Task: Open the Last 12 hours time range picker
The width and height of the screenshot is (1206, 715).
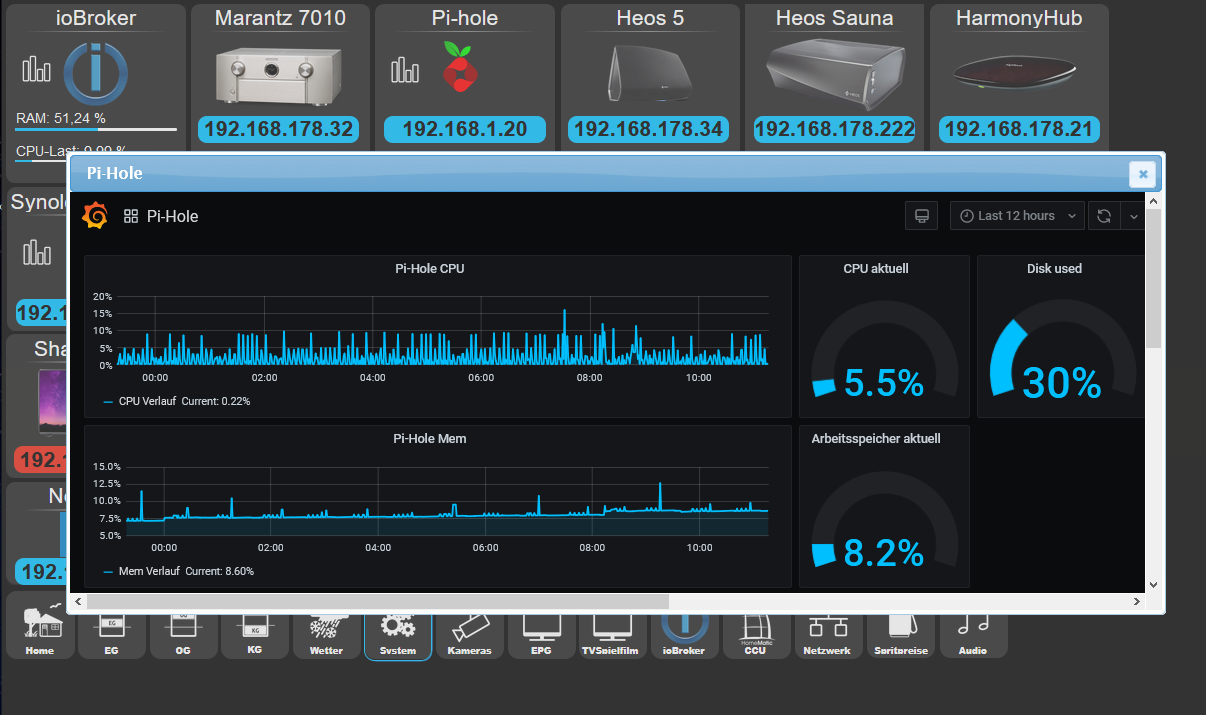Action: point(1017,216)
